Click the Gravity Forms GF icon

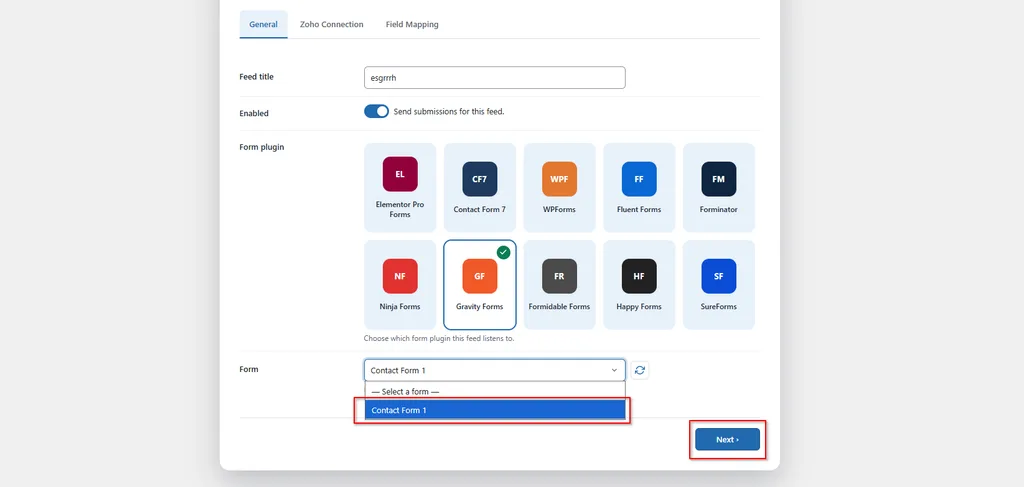pos(479,276)
